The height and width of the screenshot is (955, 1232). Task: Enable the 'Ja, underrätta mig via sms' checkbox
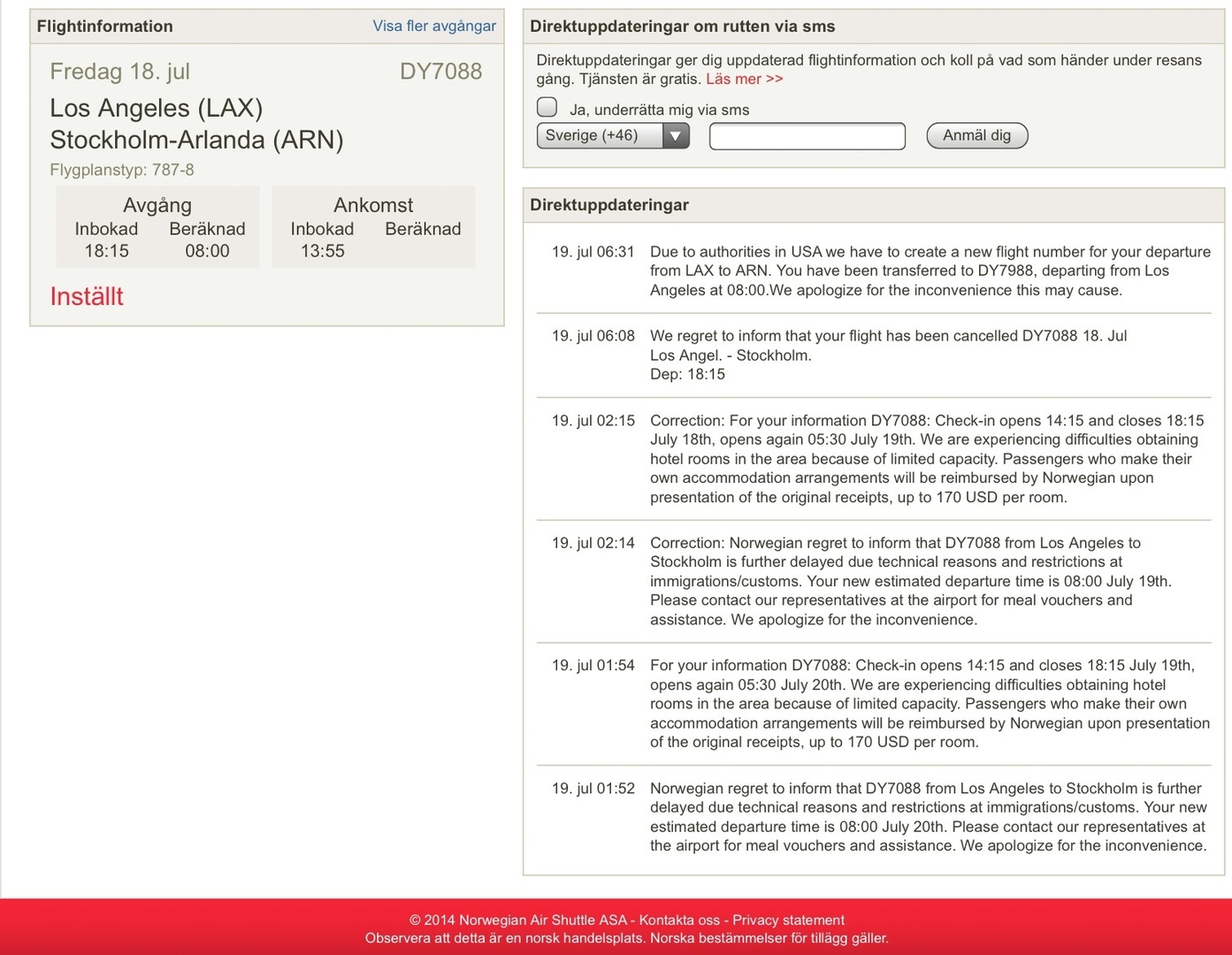coord(547,108)
